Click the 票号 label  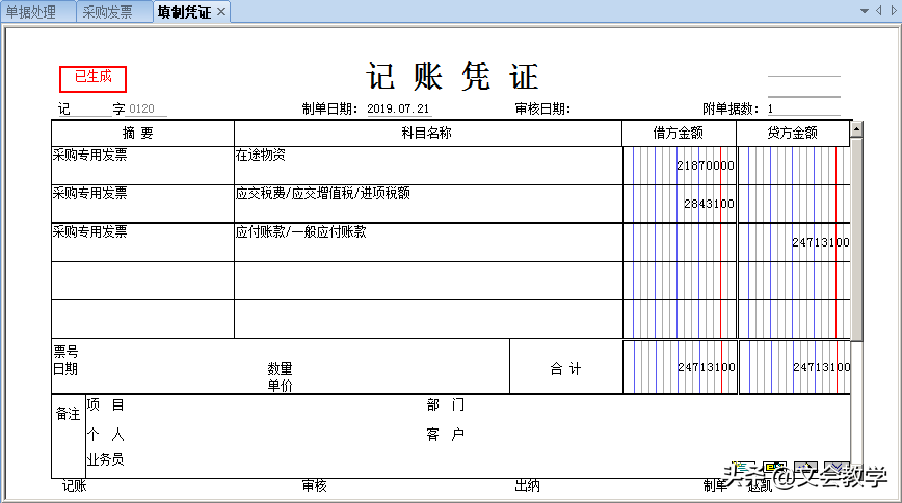[66, 351]
